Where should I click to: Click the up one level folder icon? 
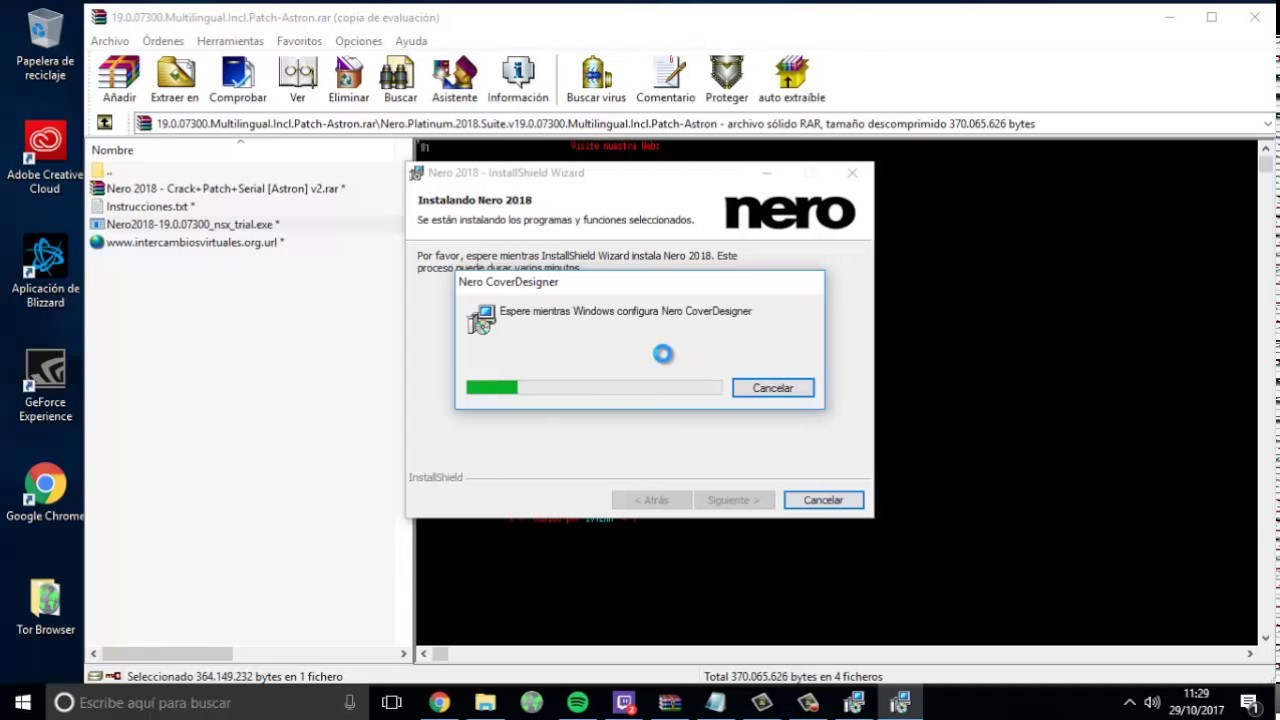(x=105, y=123)
